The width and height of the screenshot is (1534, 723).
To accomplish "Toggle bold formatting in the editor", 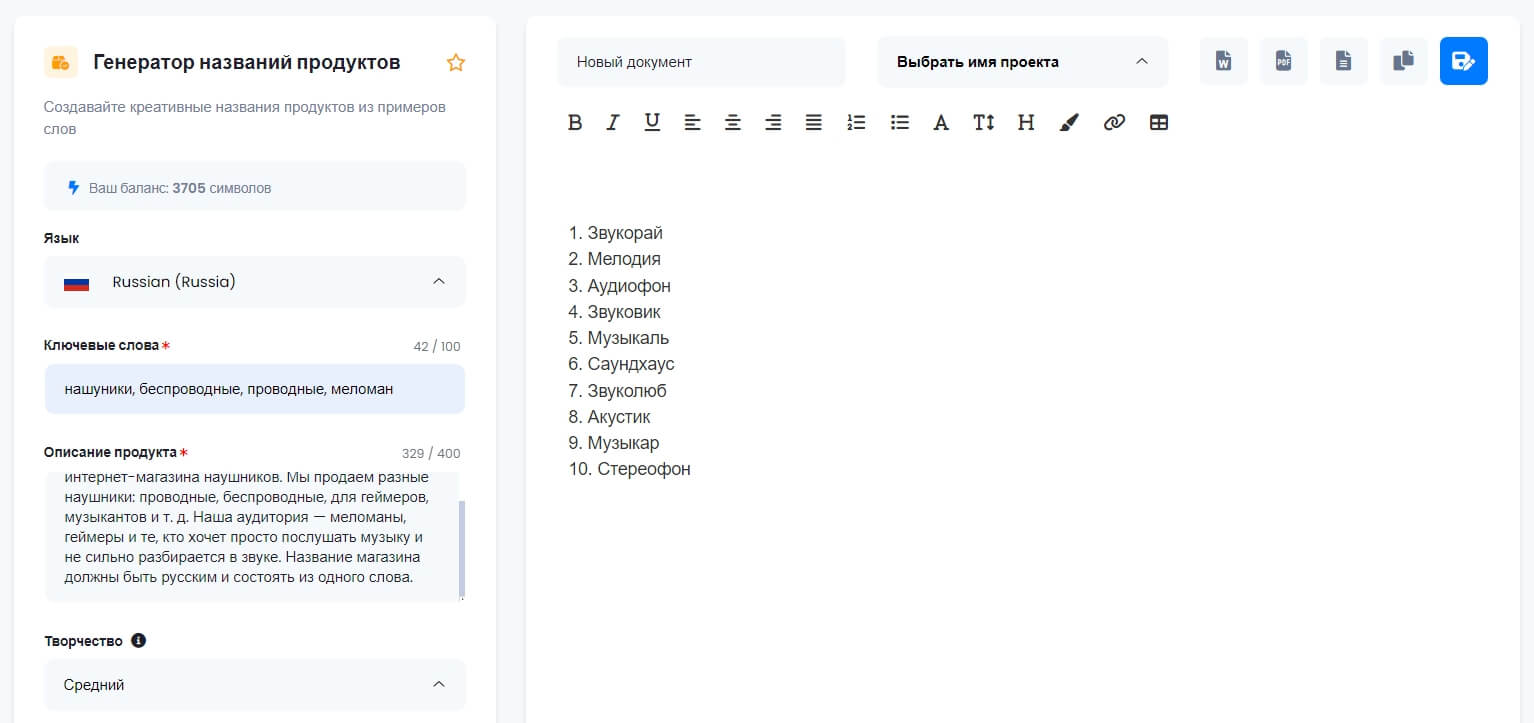I will (x=574, y=122).
